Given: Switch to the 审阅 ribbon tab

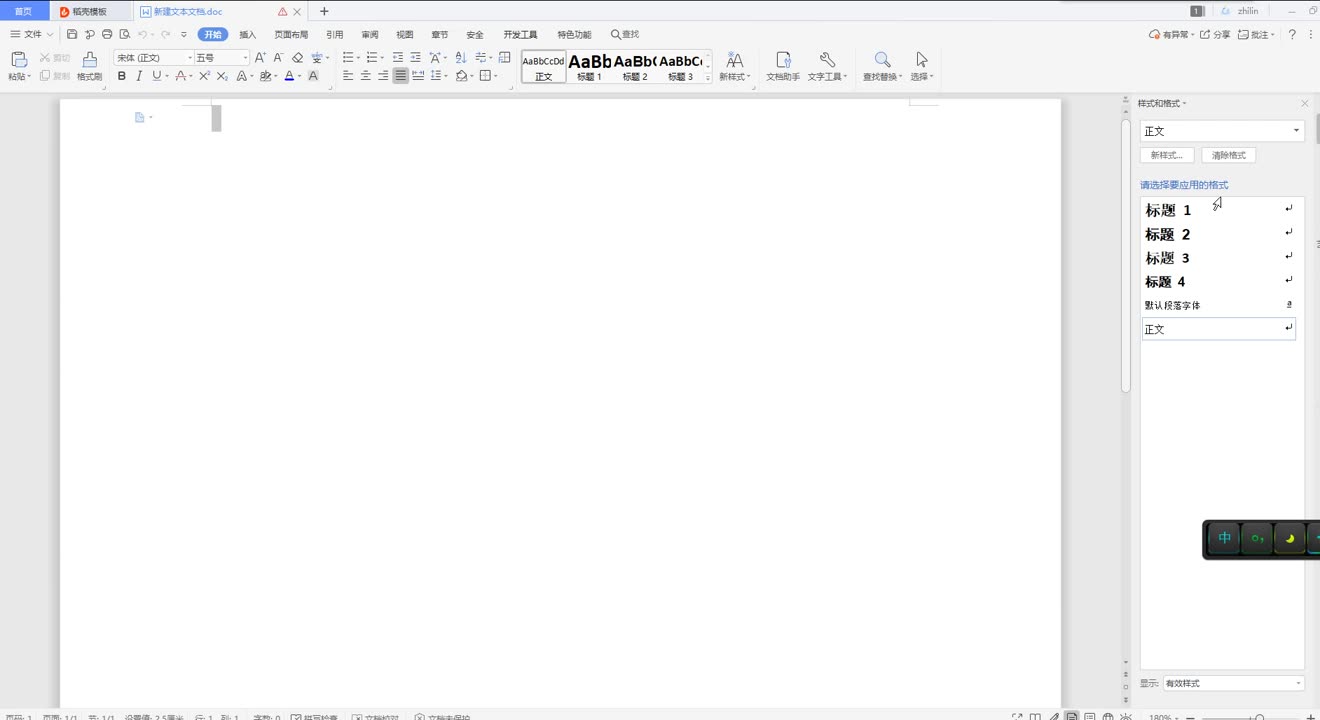Looking at the screenshot, I should tap(370, 35).
